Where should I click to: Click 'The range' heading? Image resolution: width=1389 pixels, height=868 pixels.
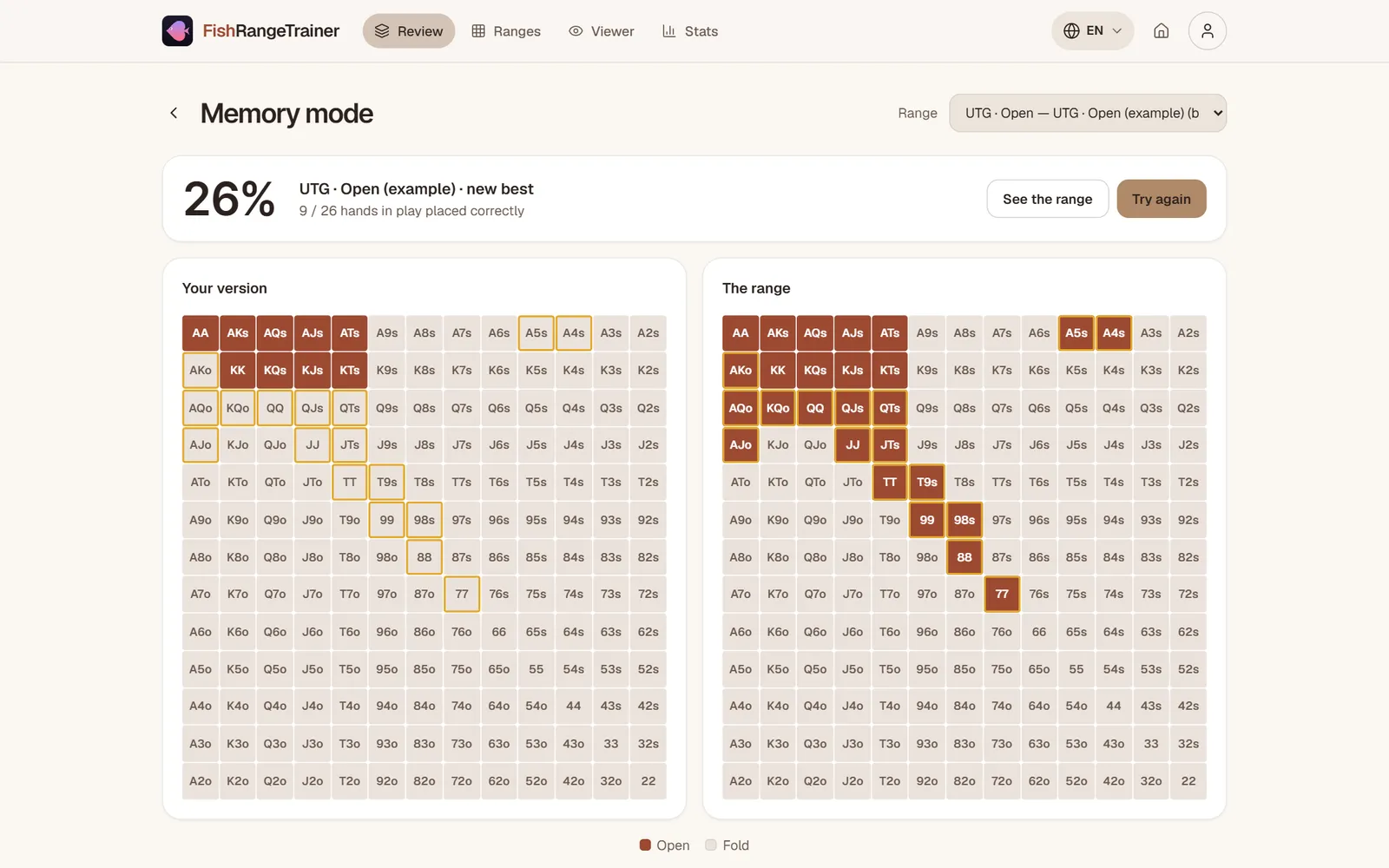756,288
